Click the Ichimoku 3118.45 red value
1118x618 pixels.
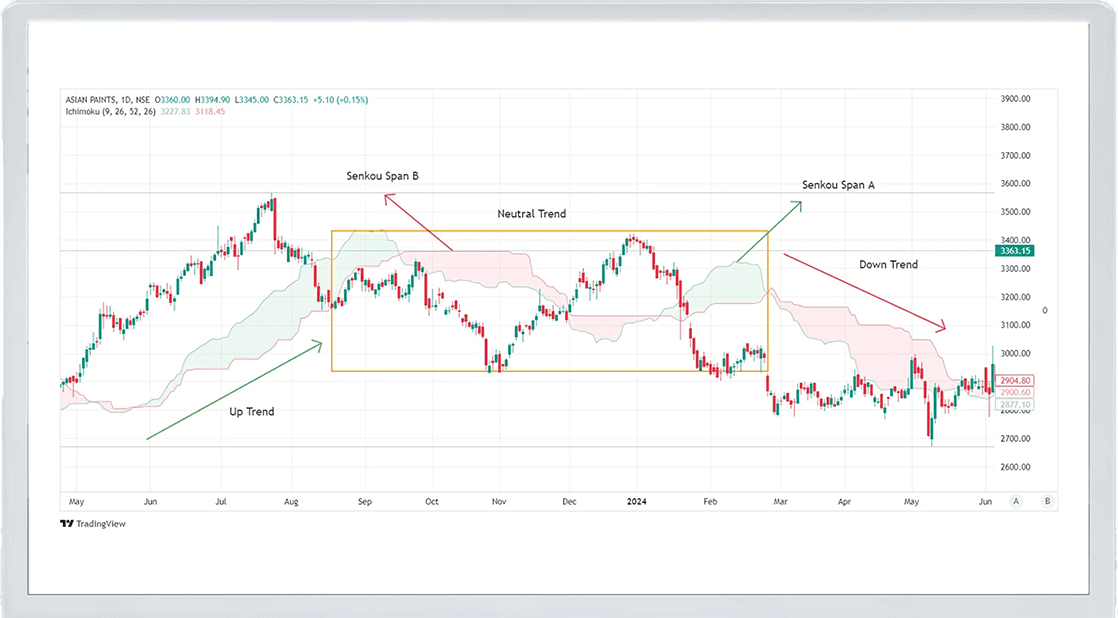[x=210, y=111]
